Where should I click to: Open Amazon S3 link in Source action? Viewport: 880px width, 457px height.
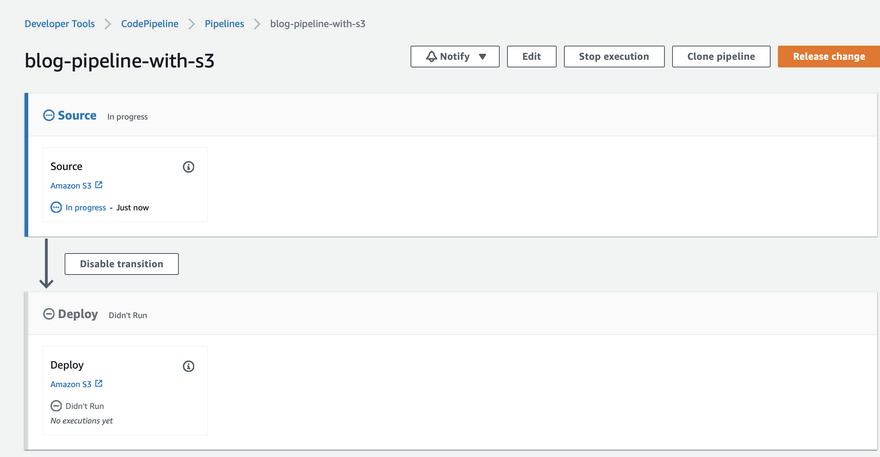tap(71, 186)
